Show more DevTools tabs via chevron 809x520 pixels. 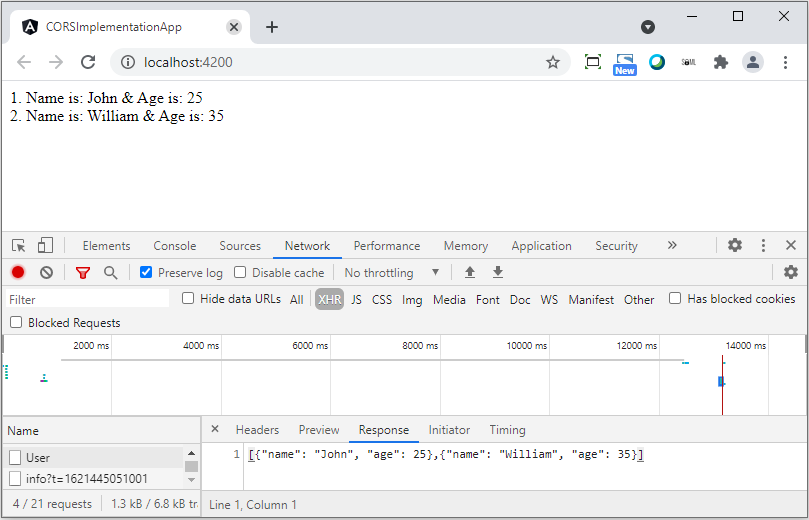point(672,245)
